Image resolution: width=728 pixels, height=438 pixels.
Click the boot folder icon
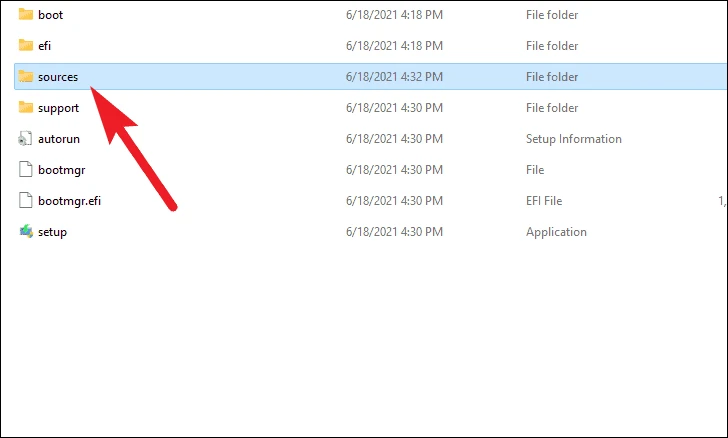[26, 15]
